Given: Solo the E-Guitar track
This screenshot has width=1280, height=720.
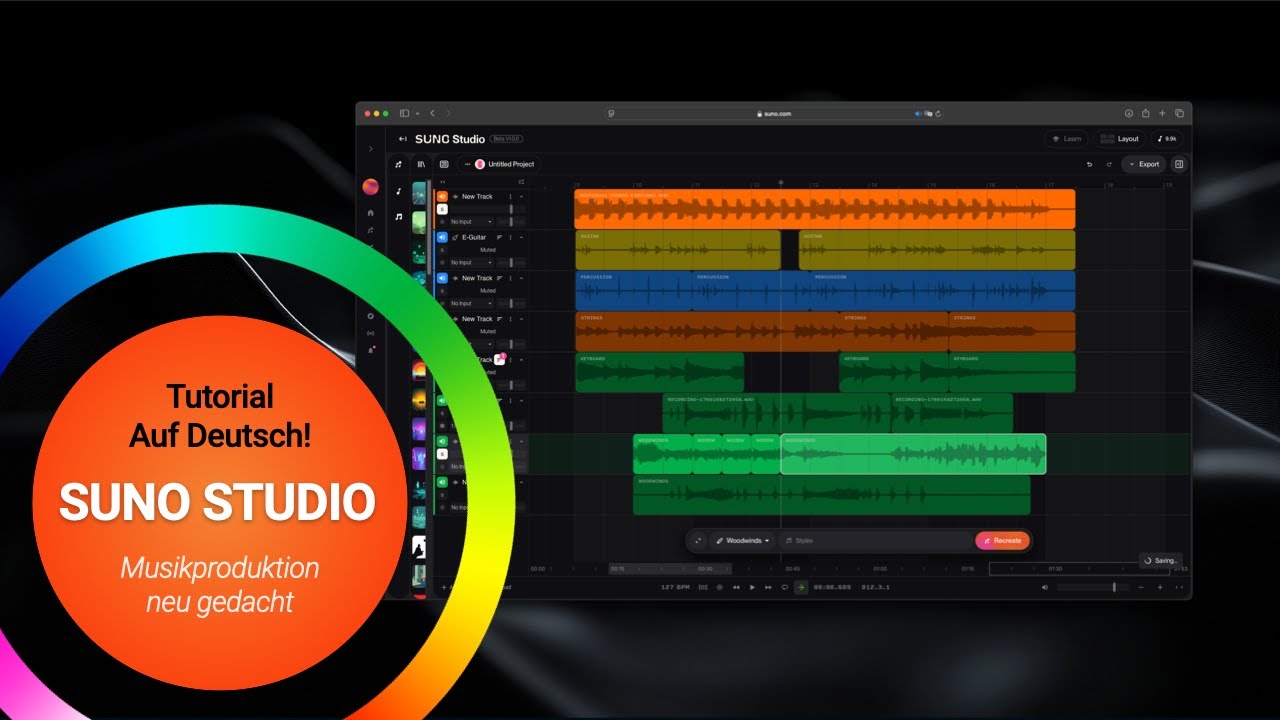Looking at the screenshot, I should (x=442, y=250).
